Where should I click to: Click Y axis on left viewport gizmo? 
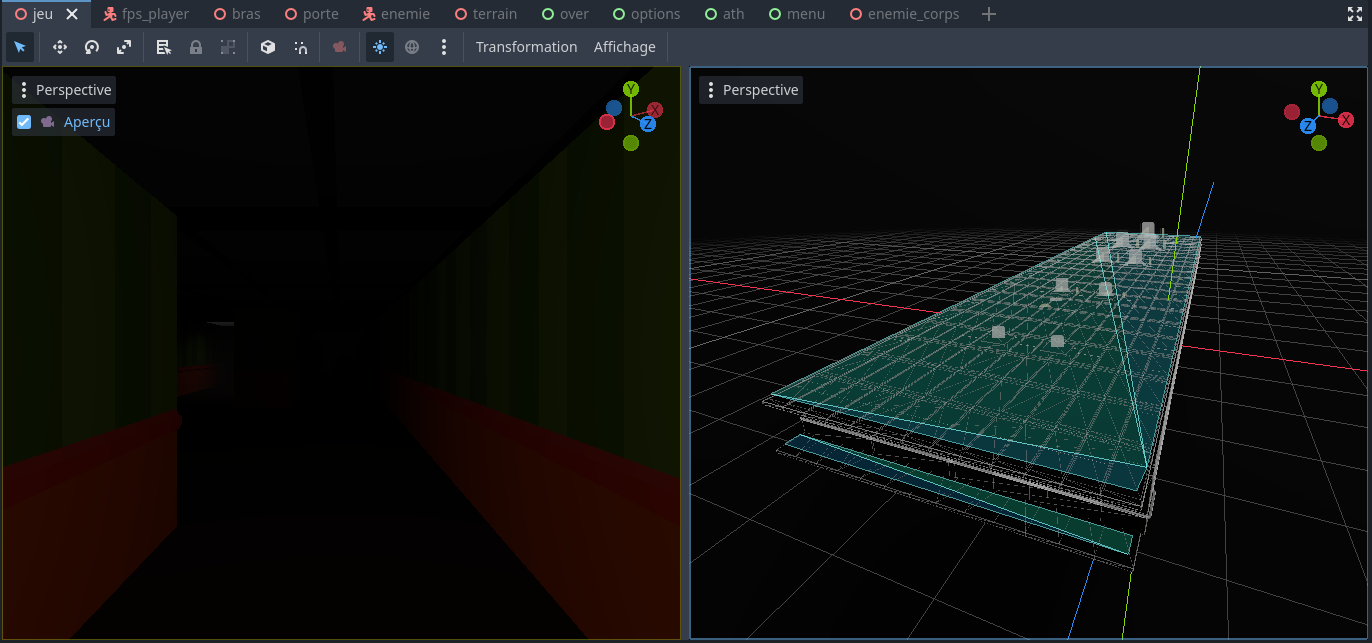(631, 89)
